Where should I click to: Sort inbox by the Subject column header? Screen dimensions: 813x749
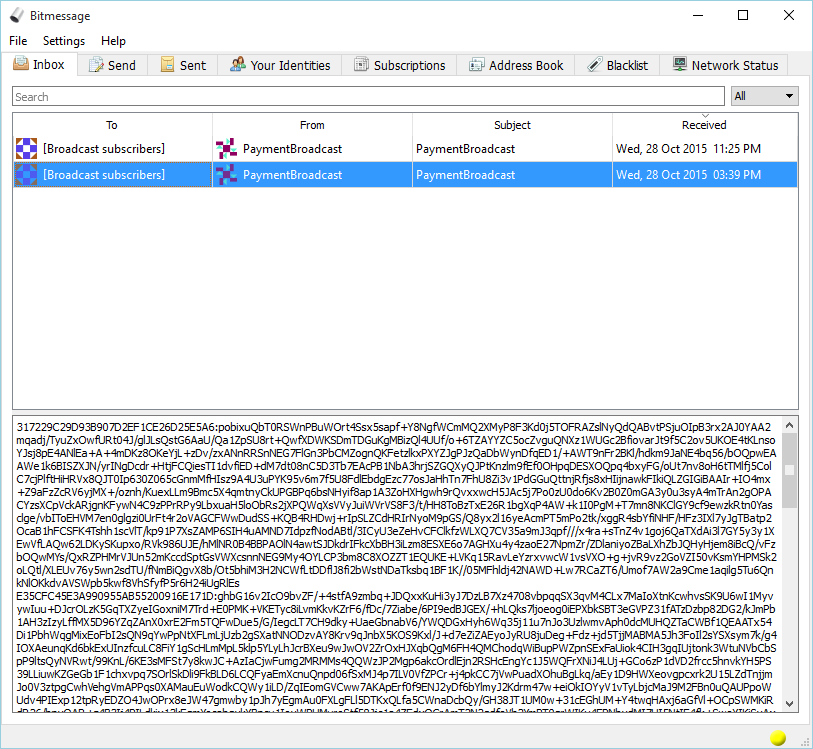coord(512,125)
